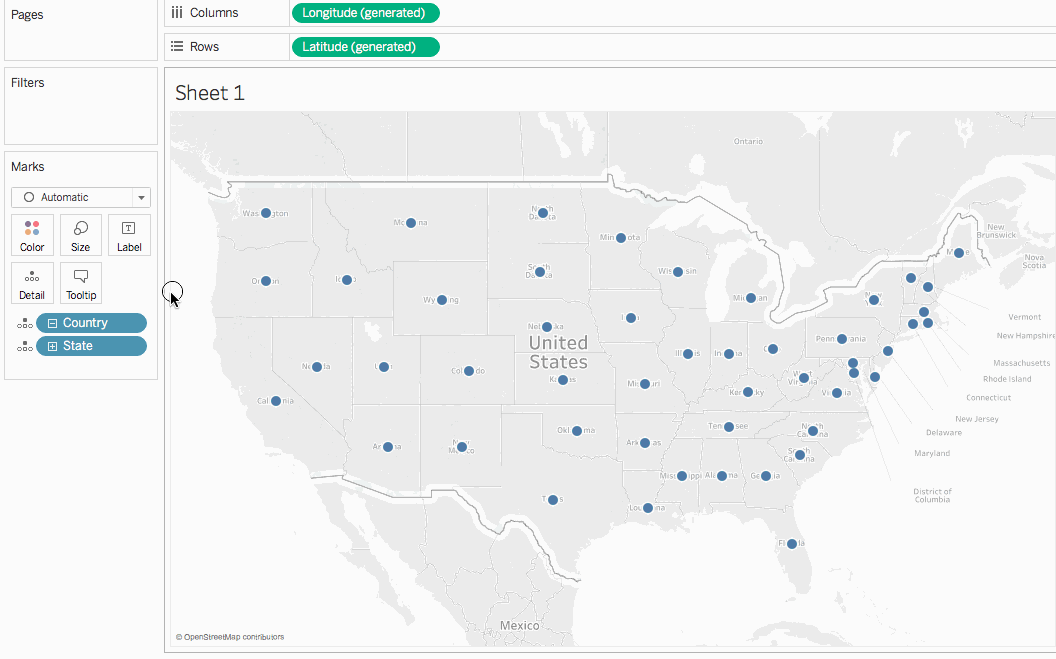1056x659 pixels.
Task: Click the mark dot over Texas
Action: point(553,499)
